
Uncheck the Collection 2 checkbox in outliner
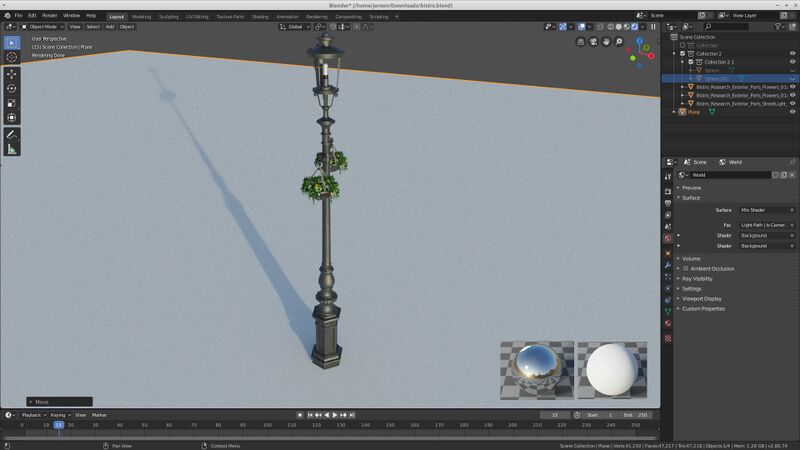pyautogui.click(x=683, y=54)
